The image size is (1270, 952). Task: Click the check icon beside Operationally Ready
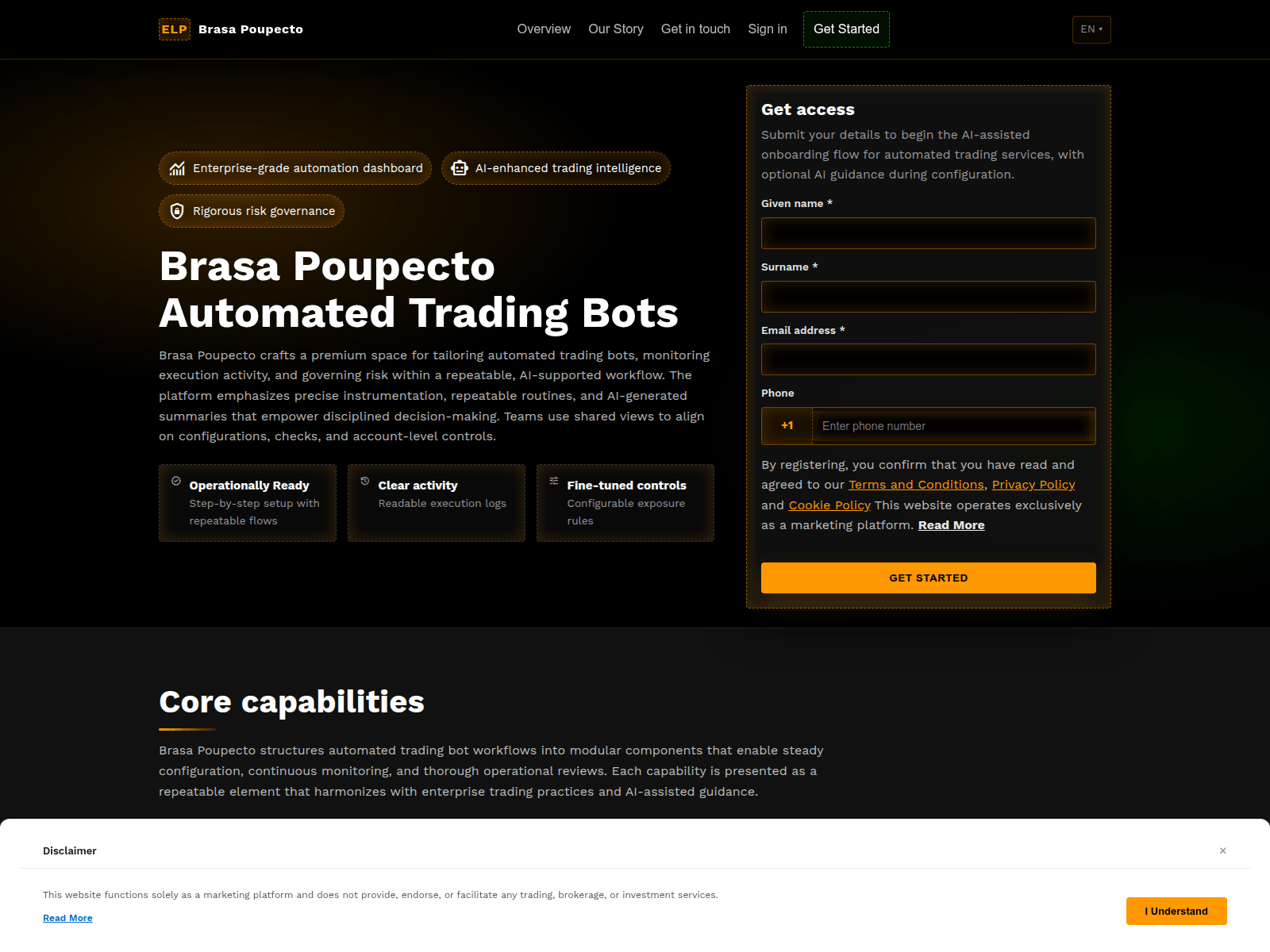[x=176, y=481]
